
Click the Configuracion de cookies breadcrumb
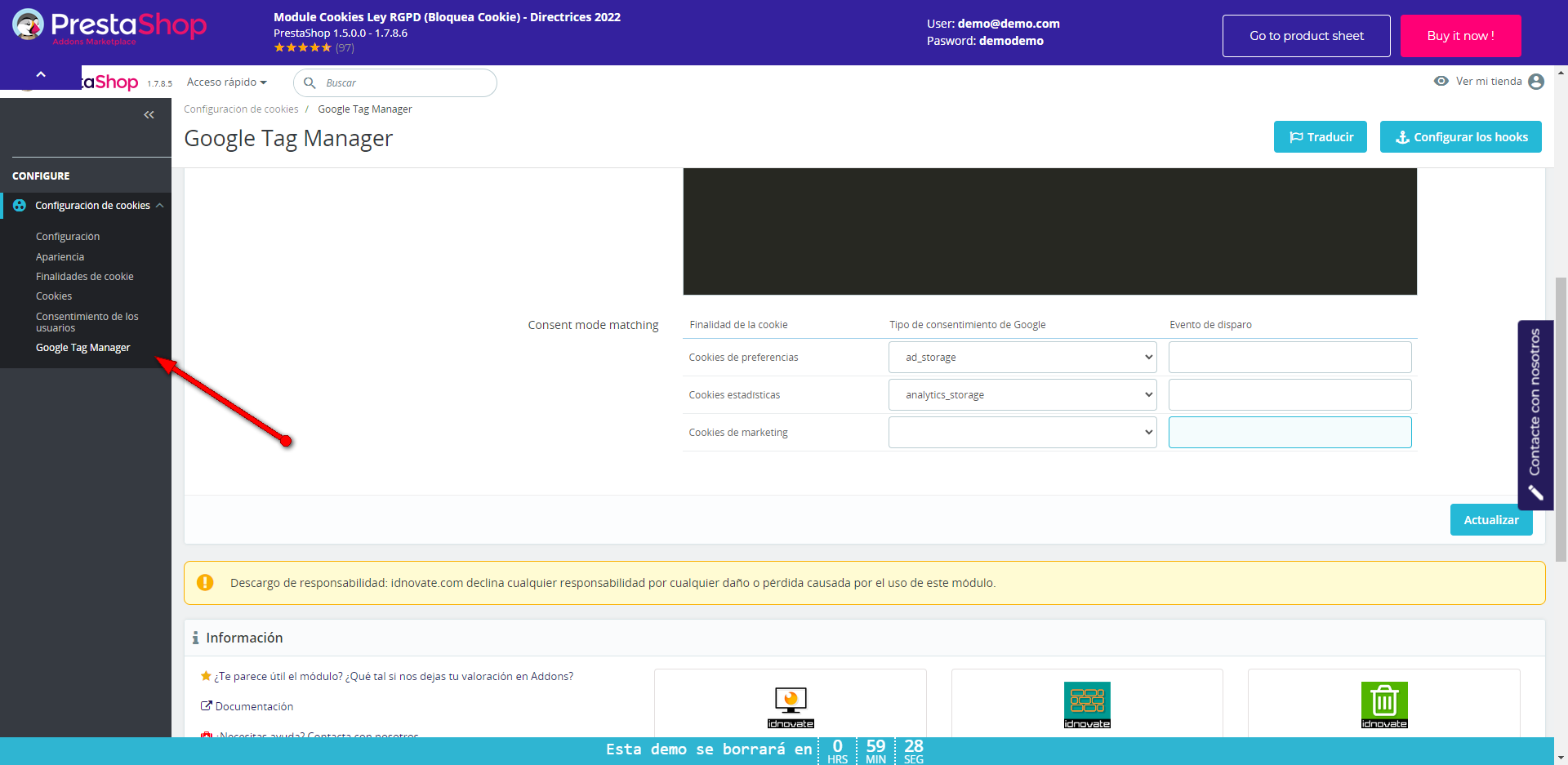tap(241, 109)
